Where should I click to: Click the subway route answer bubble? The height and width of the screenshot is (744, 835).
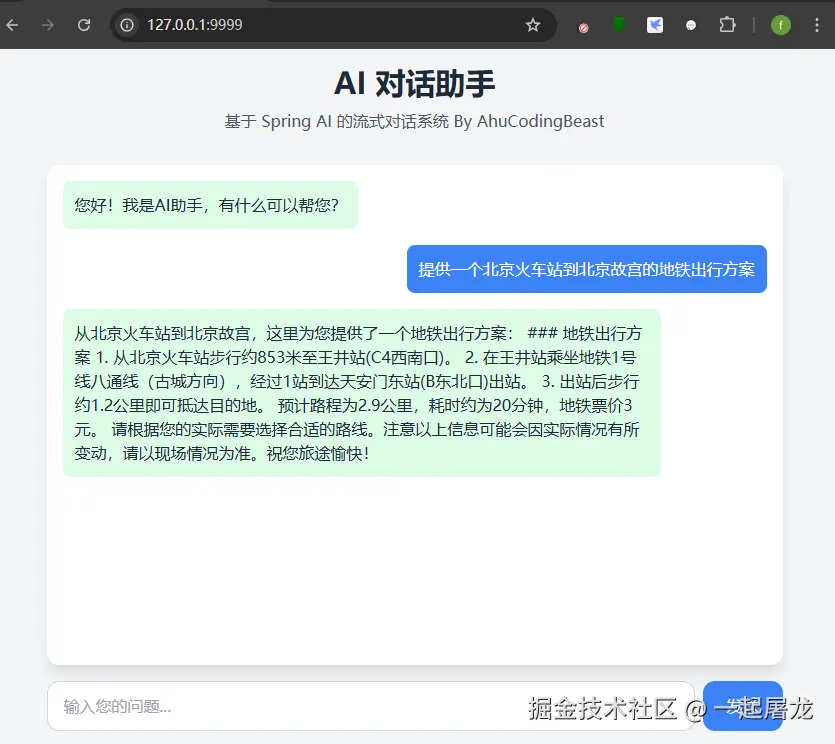coord(362,393)
